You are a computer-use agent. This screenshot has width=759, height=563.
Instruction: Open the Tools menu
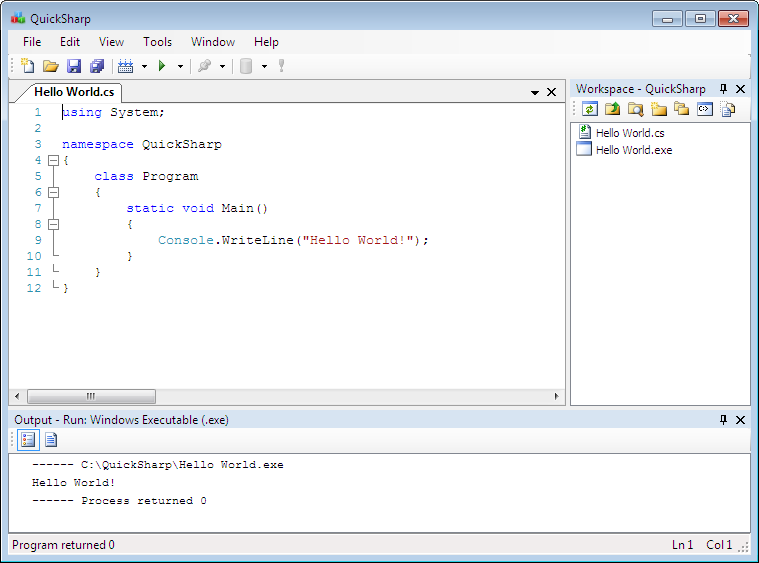click(x=157, y=42)
